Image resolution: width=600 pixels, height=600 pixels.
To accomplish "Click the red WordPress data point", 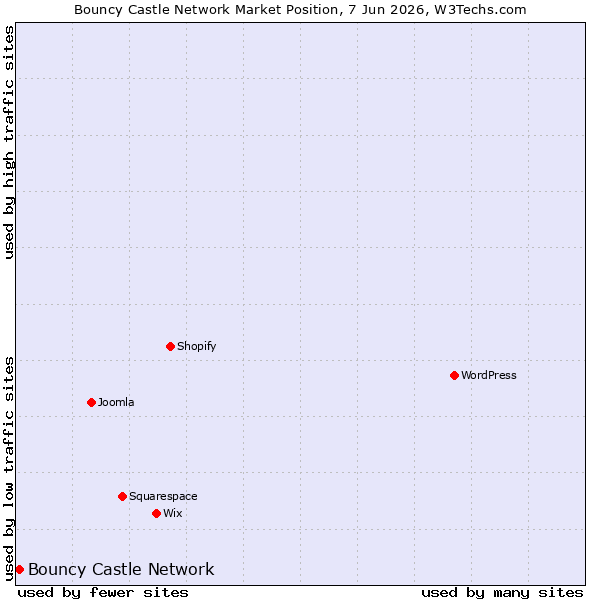I will pos(454,375).
